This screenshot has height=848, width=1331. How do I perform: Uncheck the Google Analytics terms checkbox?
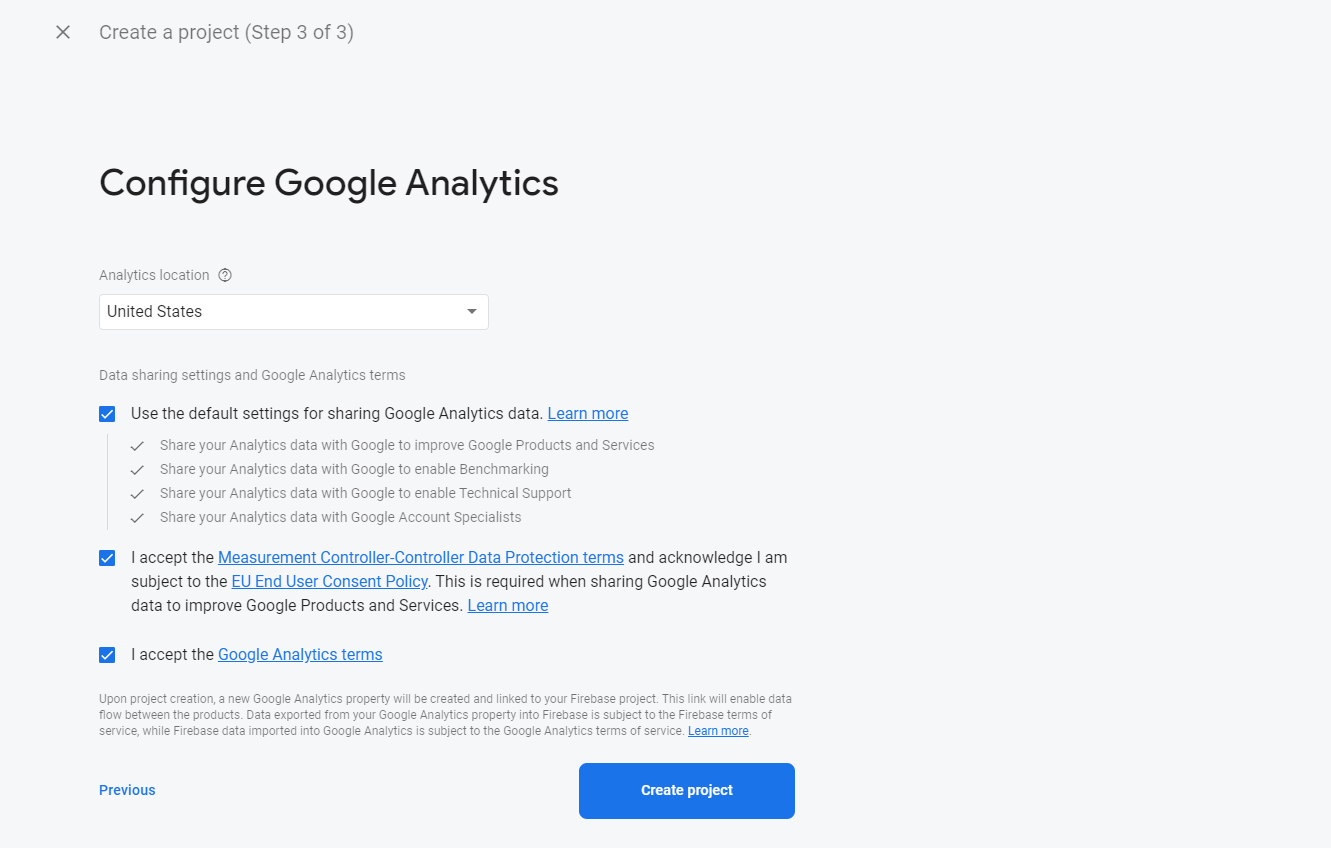pyautogui.click(x=107, y=655)
